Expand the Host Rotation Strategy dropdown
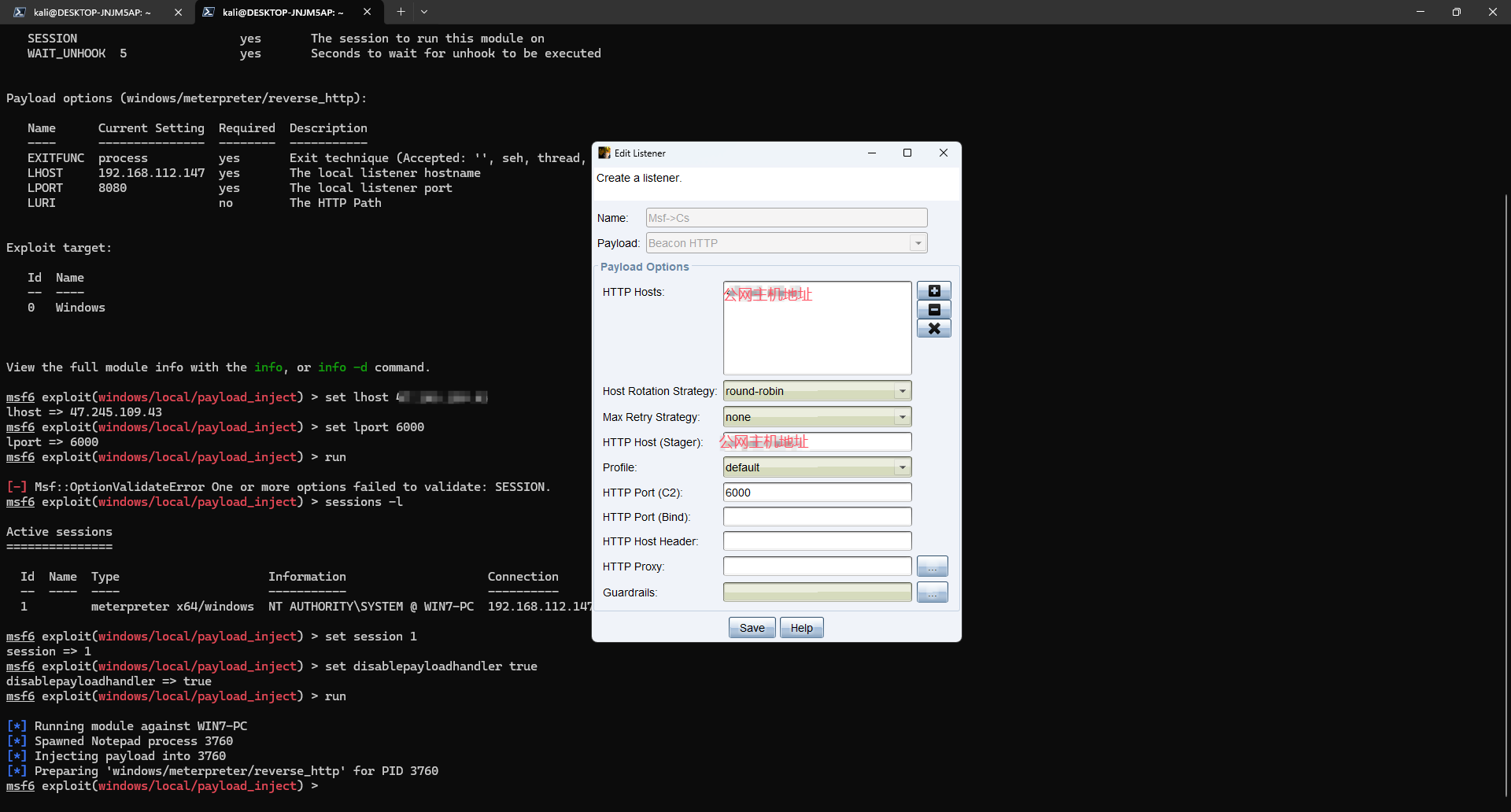Screen dimensions: 1511x812 tap(903, 391)
